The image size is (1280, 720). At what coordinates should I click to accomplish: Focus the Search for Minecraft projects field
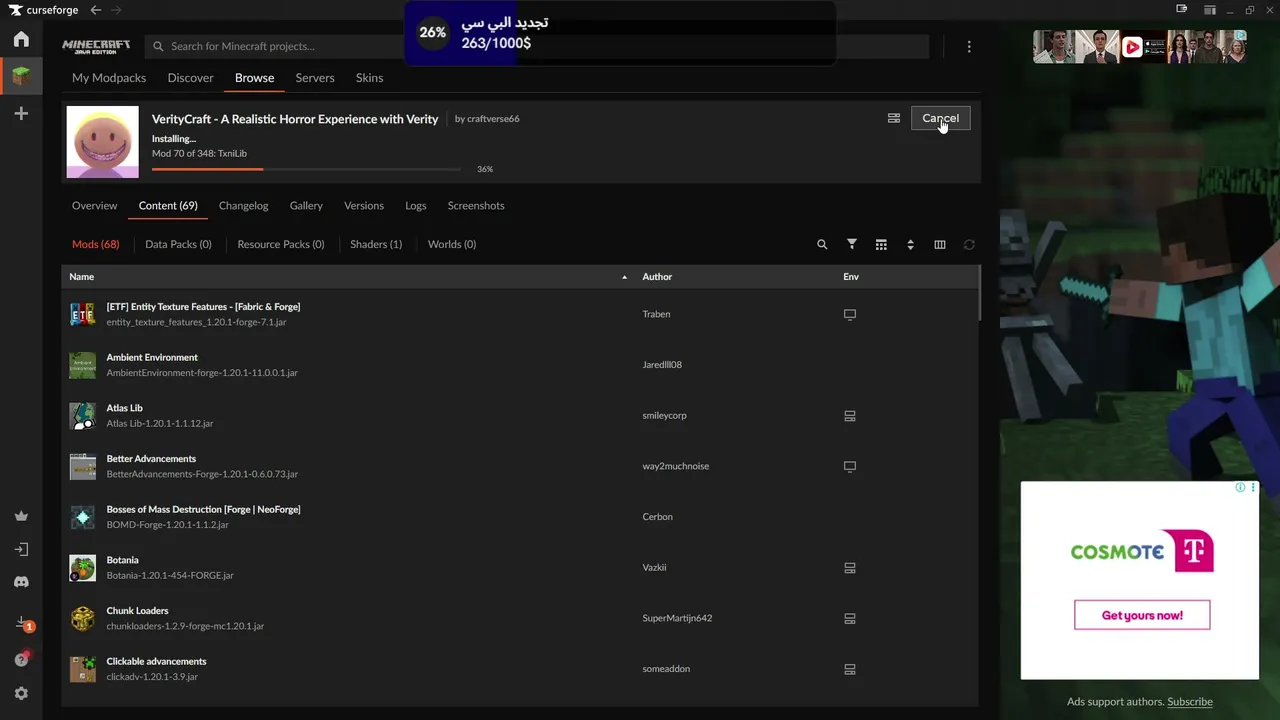click(537, 46)
